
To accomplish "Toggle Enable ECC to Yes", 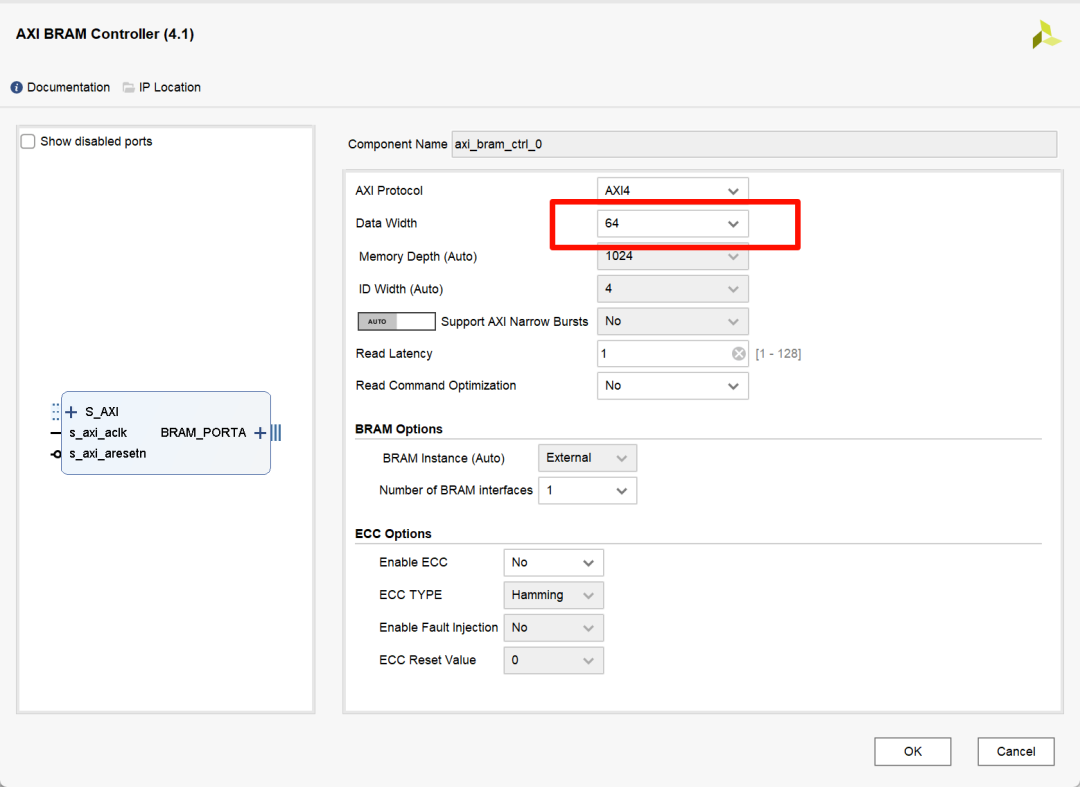I will pos(553,562).
